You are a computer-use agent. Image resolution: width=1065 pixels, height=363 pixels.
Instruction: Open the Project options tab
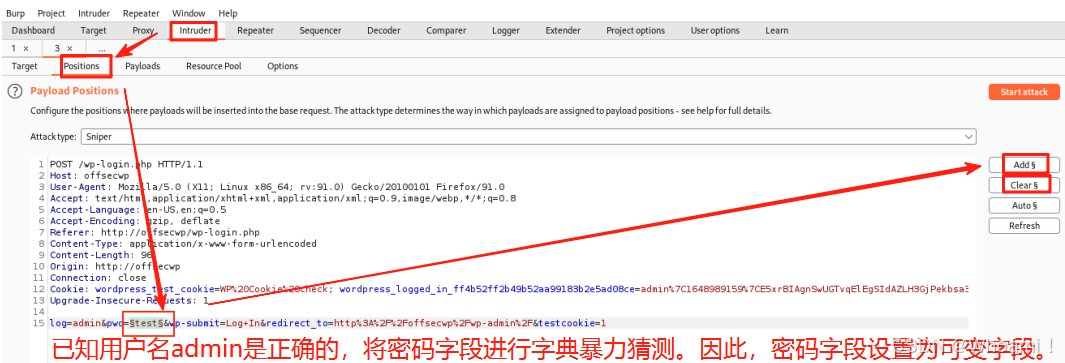point(635,31)
